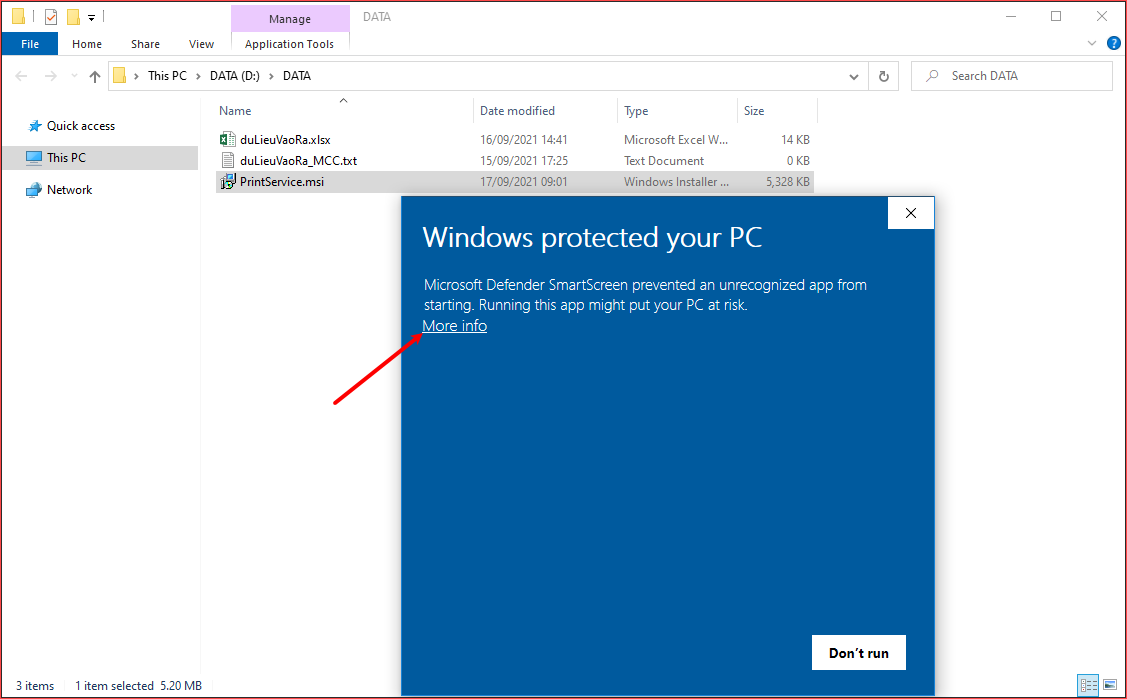This screenshot has width=1127, height=699.
Task: Click the folder icon in address bar
Action: tap(120, 75)
